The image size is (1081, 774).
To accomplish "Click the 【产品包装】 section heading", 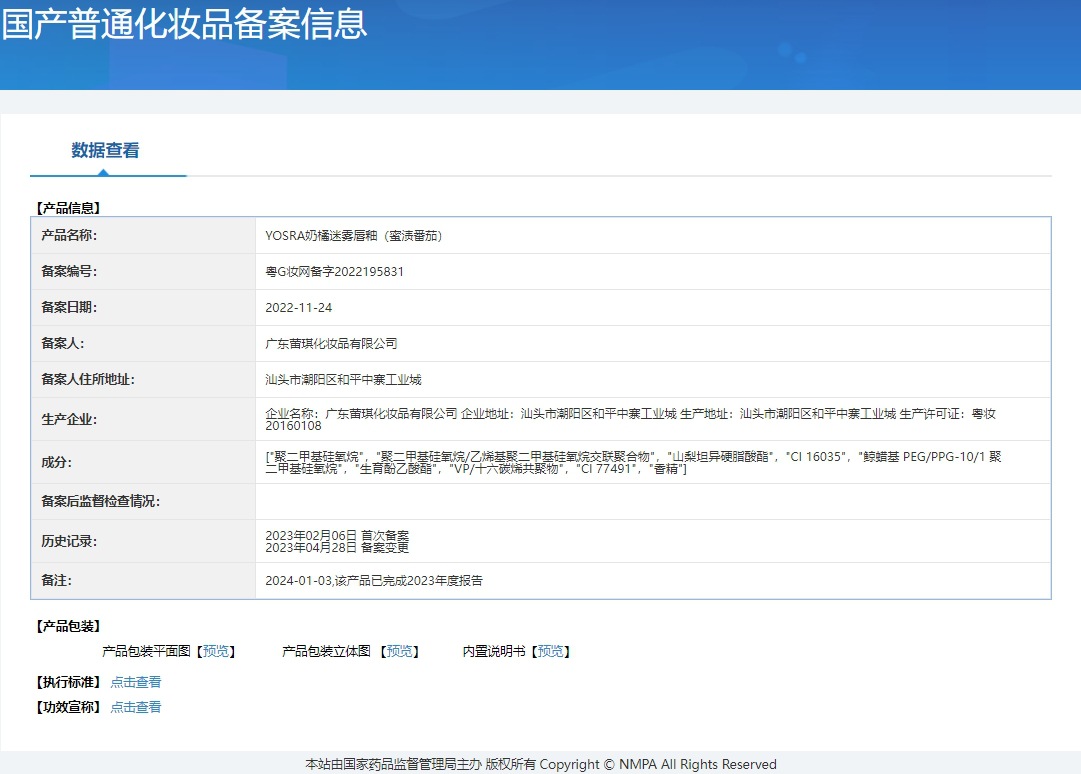I will tap(69, 626).
